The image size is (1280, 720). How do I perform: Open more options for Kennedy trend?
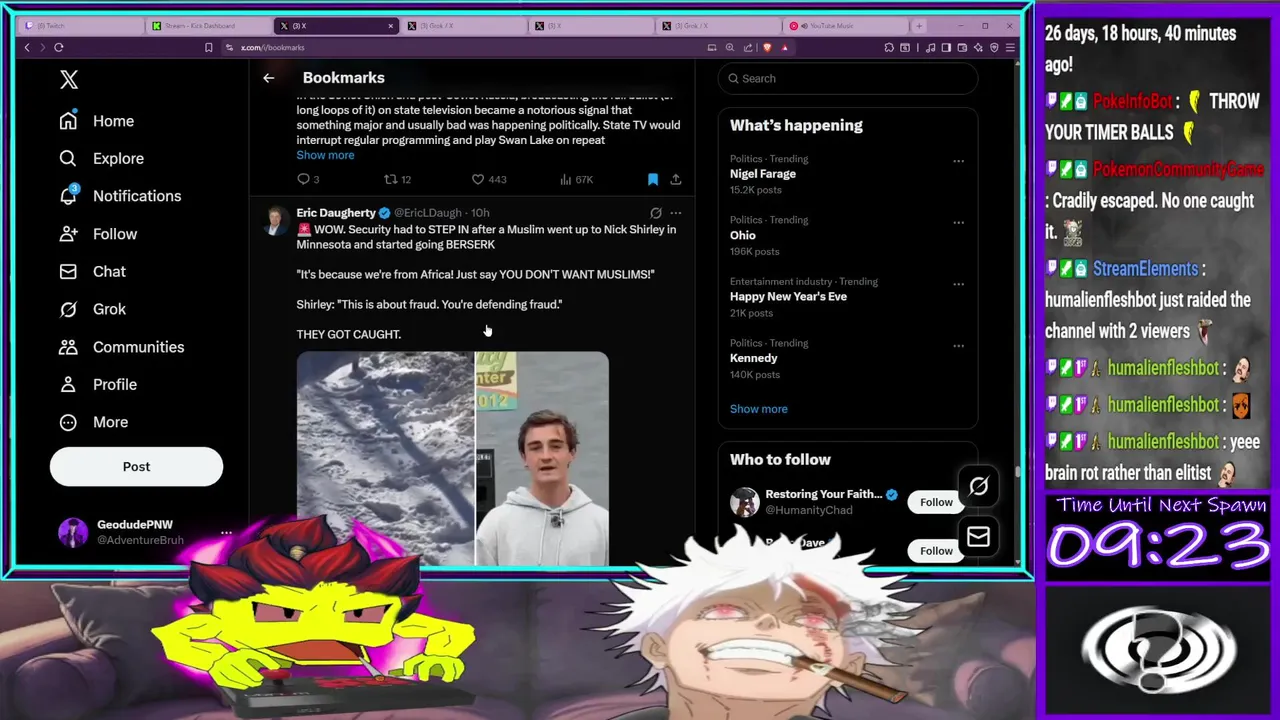tap(958, 346)
